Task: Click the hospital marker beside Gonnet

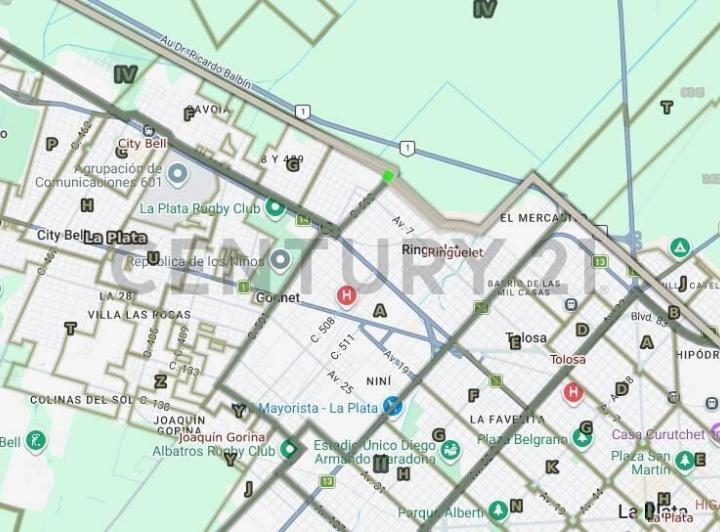Action: point(347,295)
